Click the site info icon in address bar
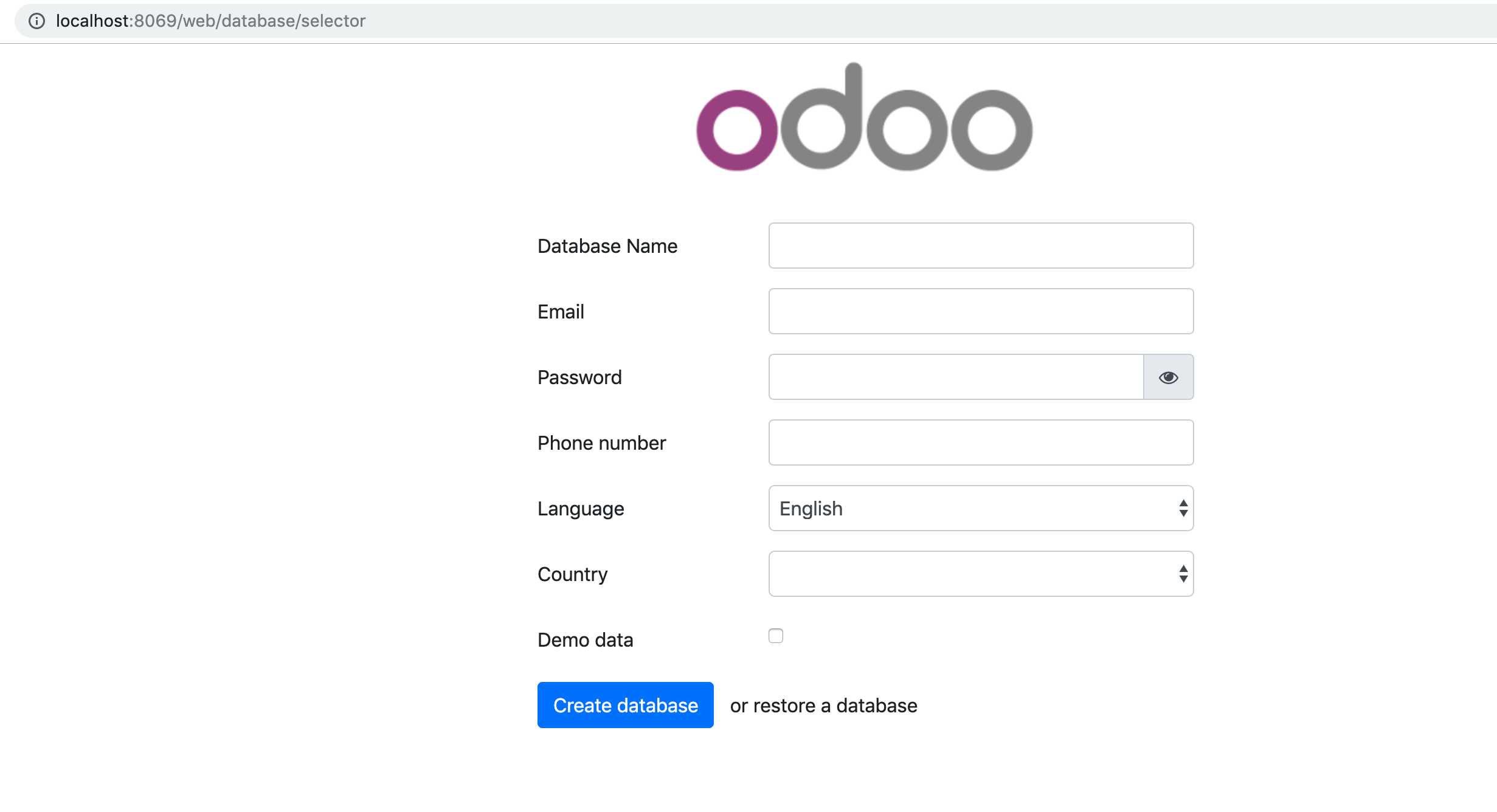Image resolution: width=1497 pixels, height=812 pixels. [x=37, y=21]
